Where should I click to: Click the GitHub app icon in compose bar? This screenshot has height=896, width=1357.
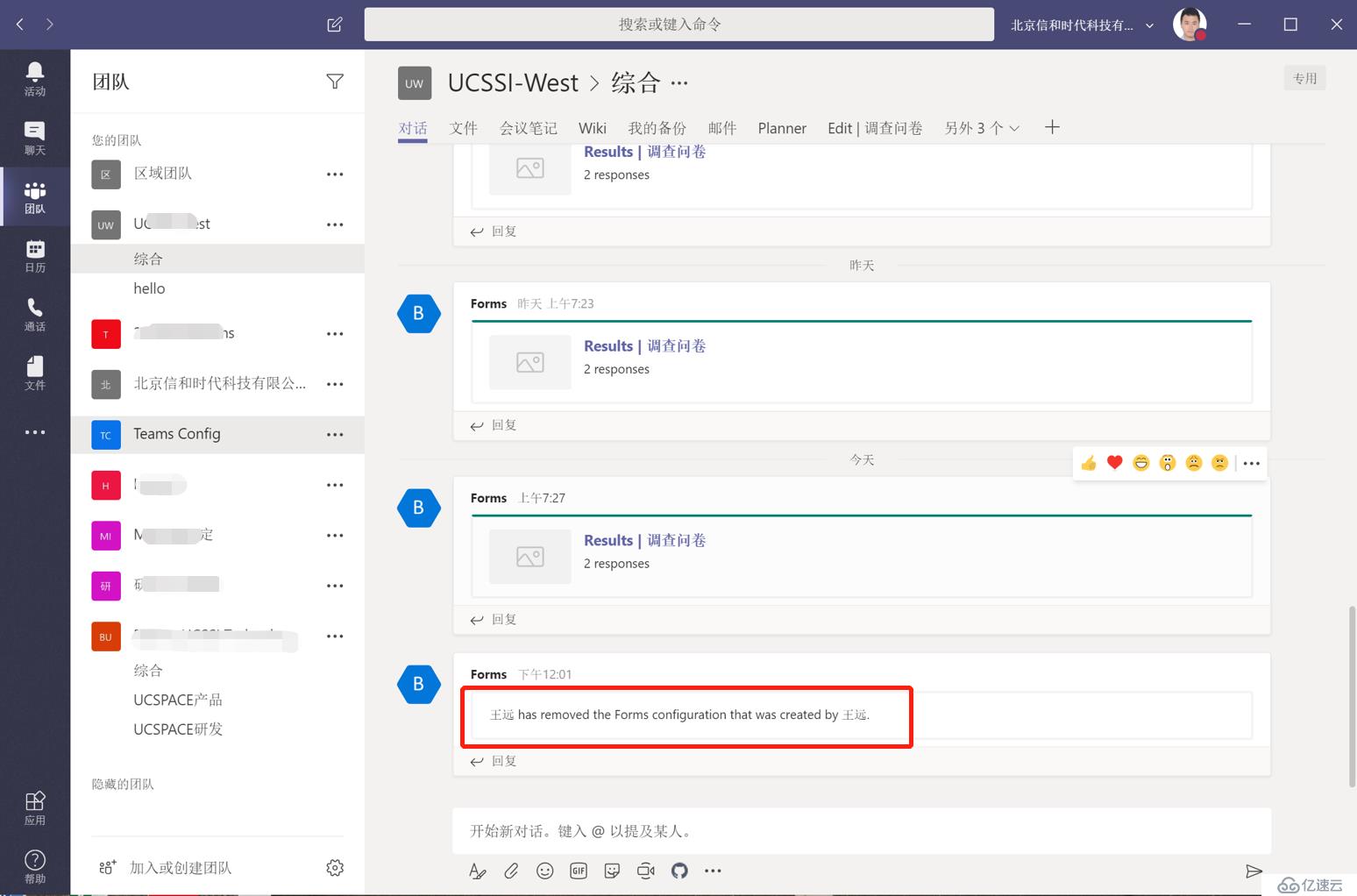coord(679,871)
